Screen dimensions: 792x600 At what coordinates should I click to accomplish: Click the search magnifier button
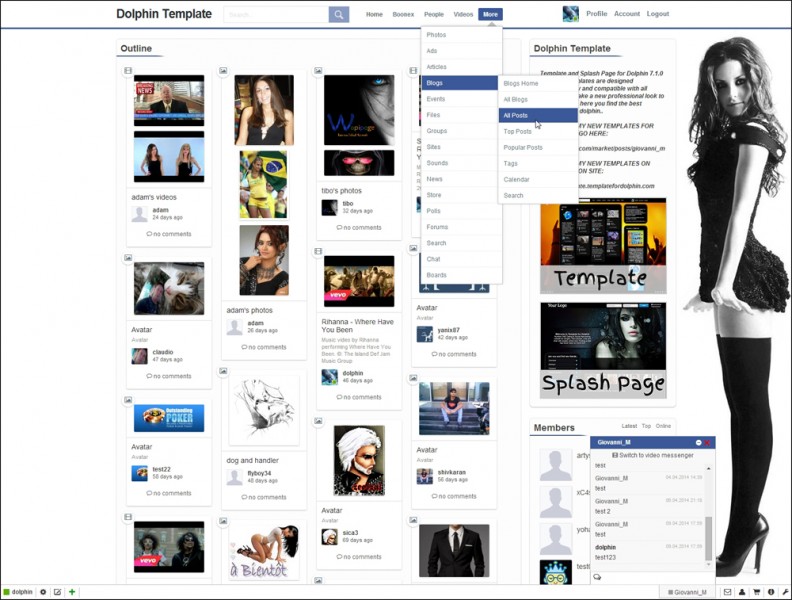click(x=339, y=15)
